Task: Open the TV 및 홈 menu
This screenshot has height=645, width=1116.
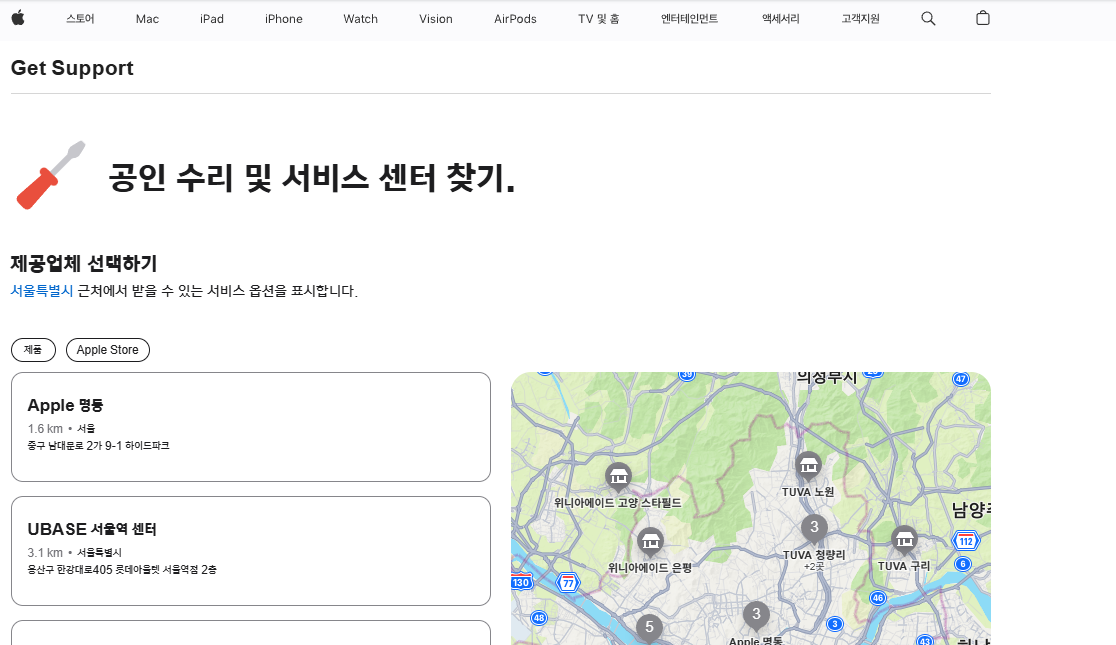Action: coord(599,19)
